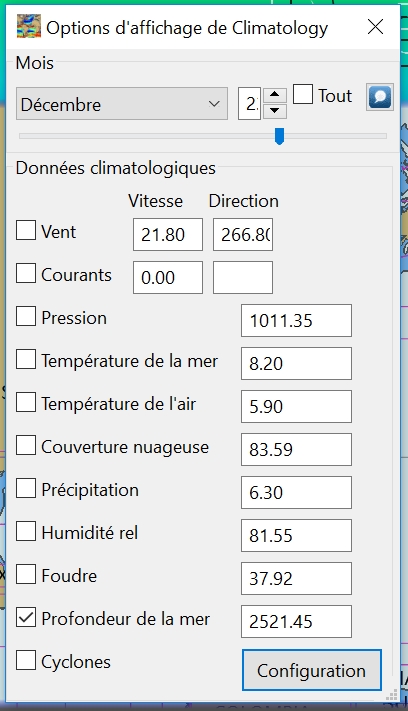Check the Pression option
Screen dimensions: 408x711
pos(26,316)
